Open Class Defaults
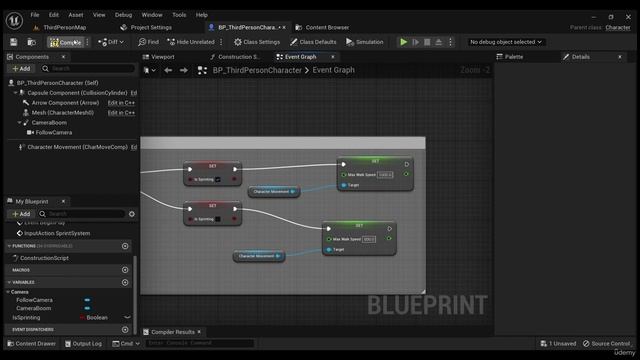This screenshot has height=360, width=640. [313, 42]
